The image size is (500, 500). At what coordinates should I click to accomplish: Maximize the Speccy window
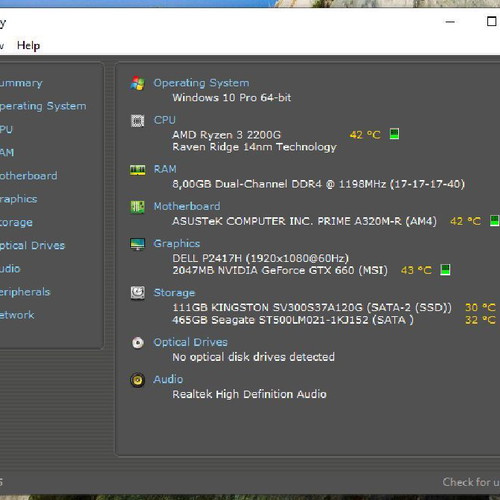click(x=492, y=22)
